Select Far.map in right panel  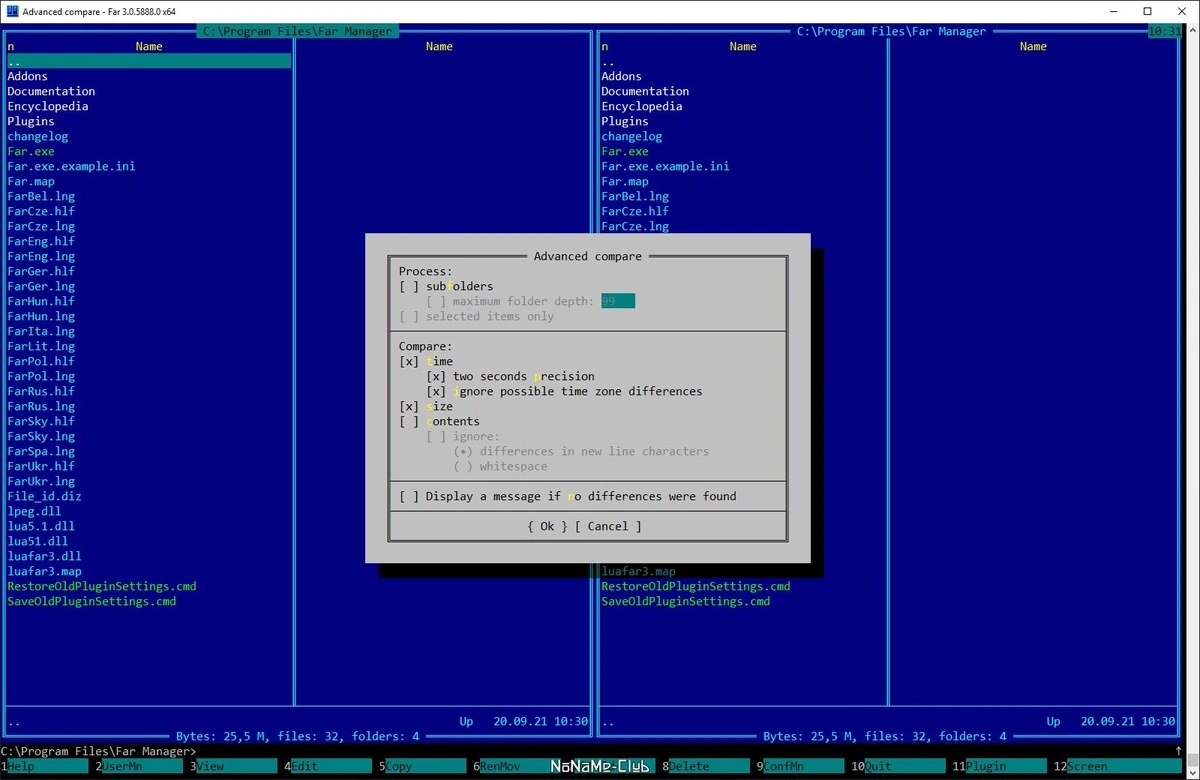tap(625, 181)
